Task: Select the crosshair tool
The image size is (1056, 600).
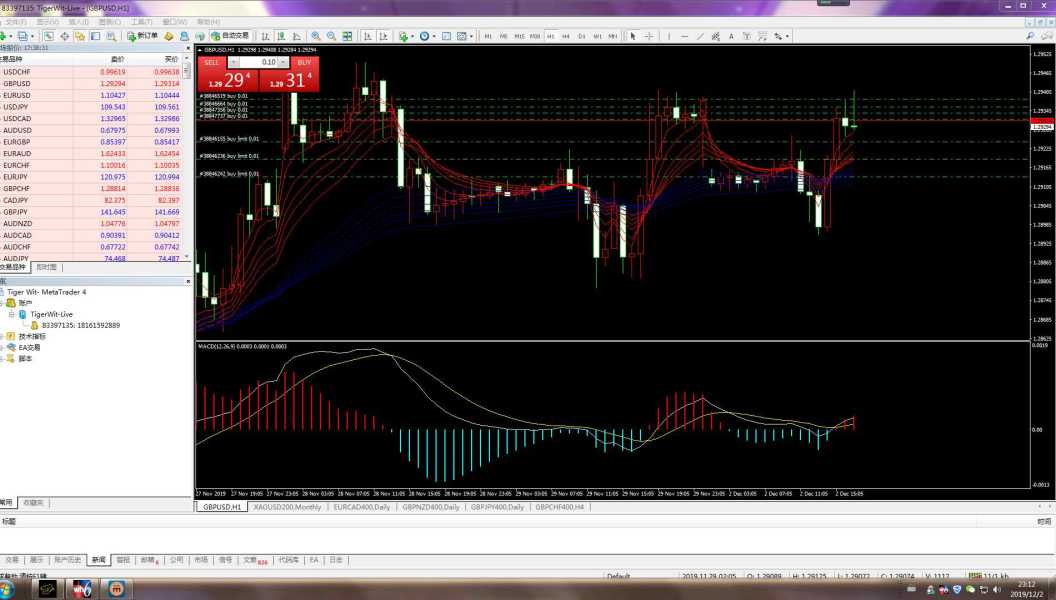Action: point(649,36)
